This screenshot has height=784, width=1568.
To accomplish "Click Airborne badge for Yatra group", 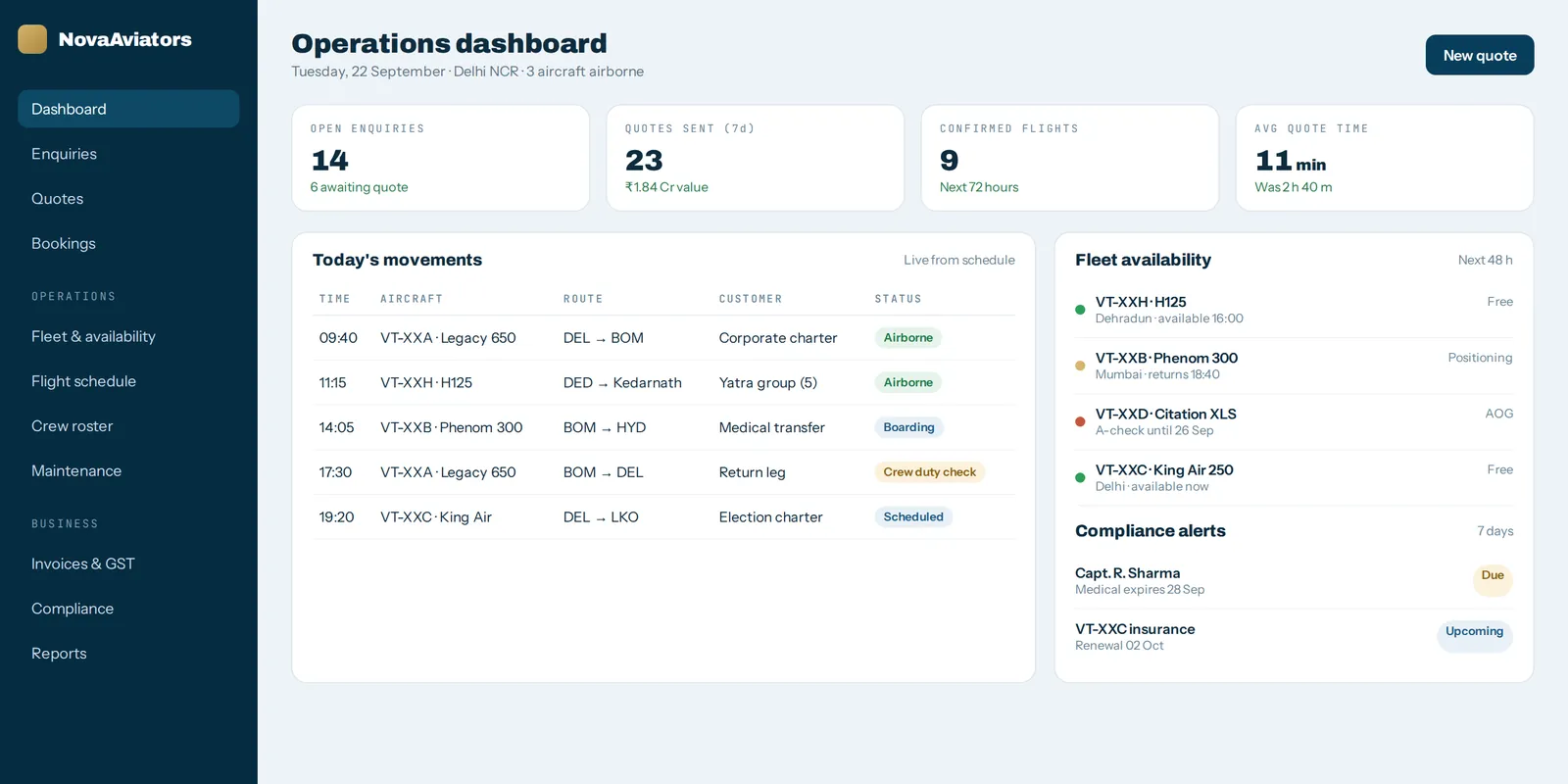I will click(x=908, y=383).
